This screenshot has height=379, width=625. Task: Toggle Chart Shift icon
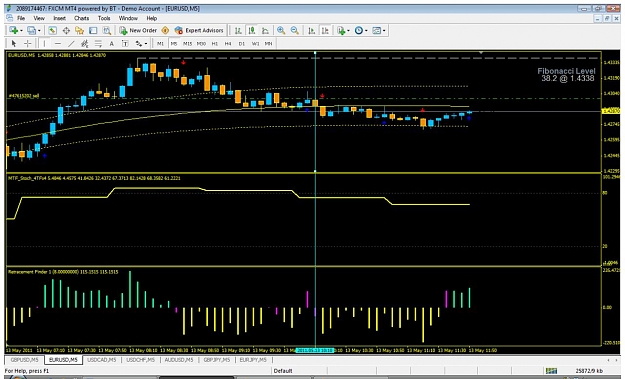(x=325, y=31)
